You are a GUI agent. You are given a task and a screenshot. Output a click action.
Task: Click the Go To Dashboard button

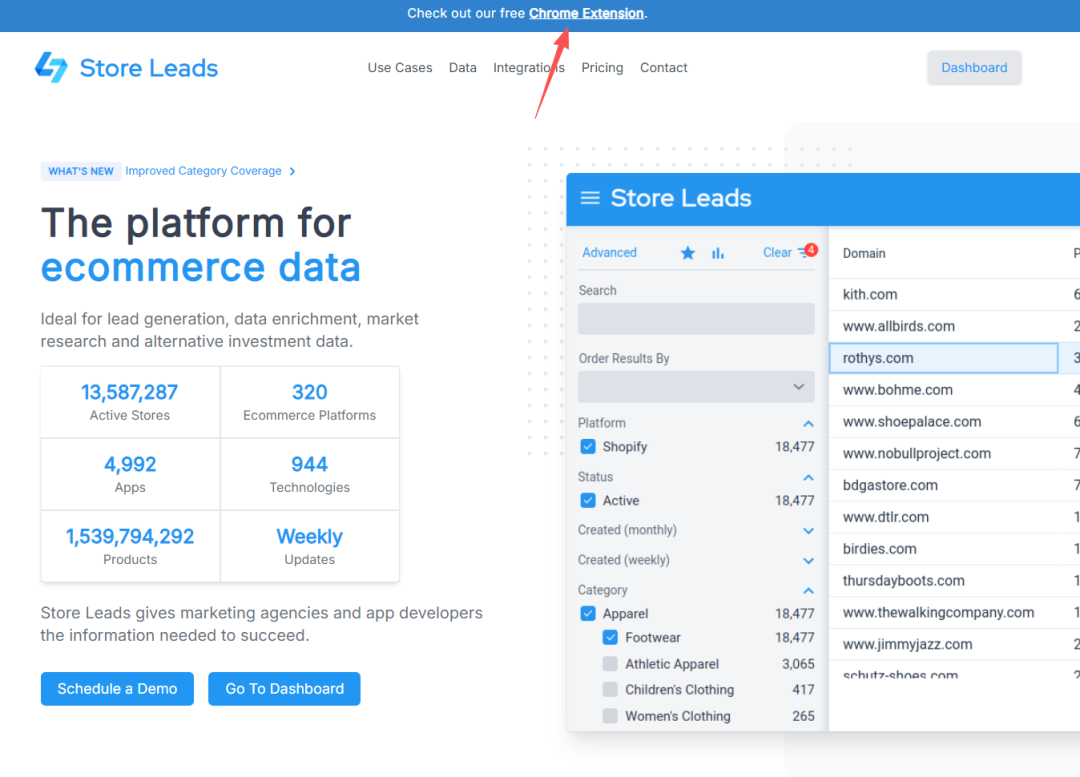point(284,689)
